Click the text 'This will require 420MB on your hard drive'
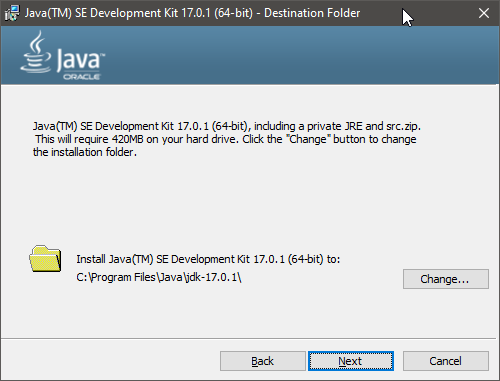The height and width of the screenshot is (381, 500). [137, 139]
